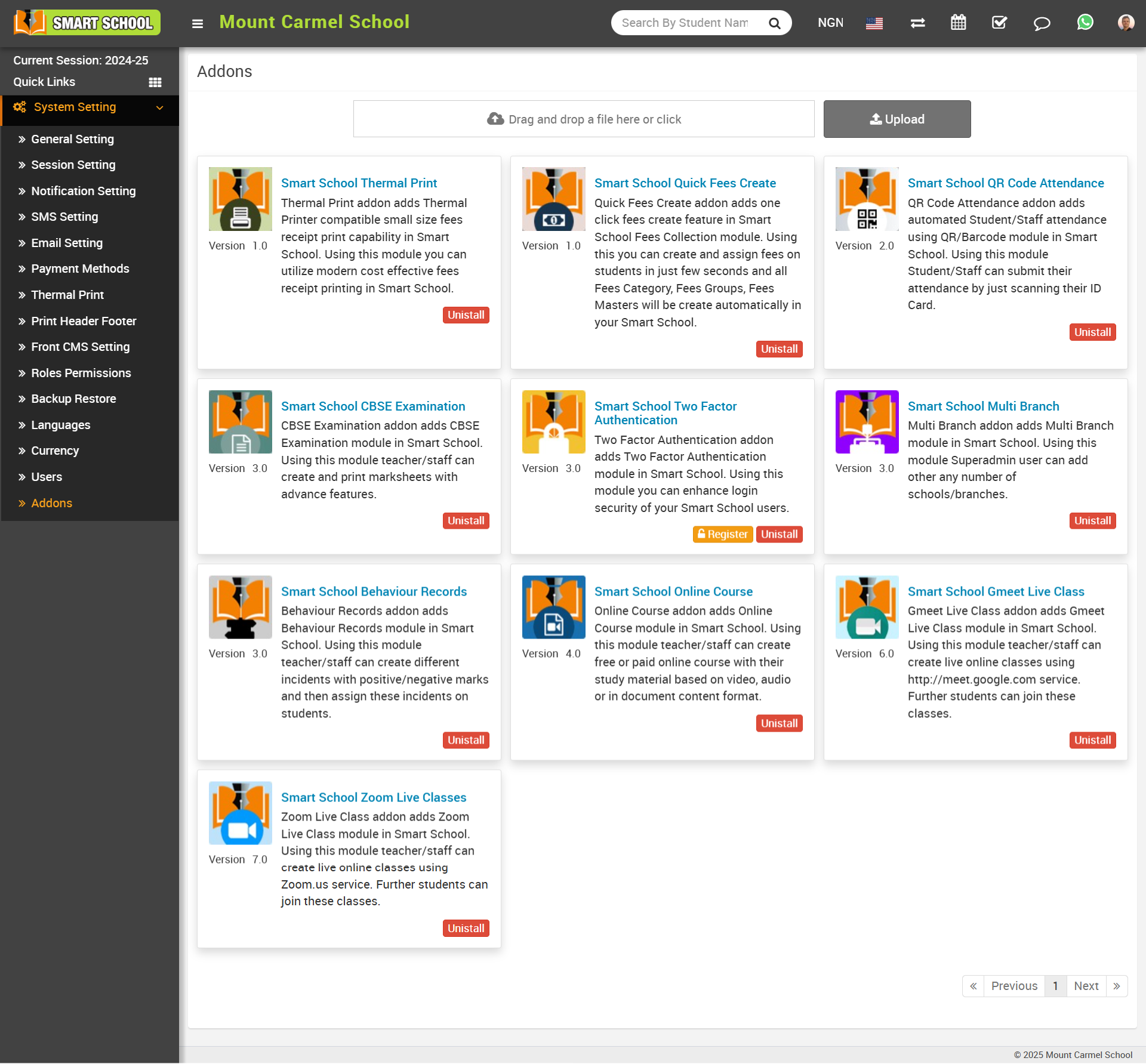Open the chat bubble icon
Image resolution: width=1146 pixels, height=1064 pixels.
[1042, 23]
